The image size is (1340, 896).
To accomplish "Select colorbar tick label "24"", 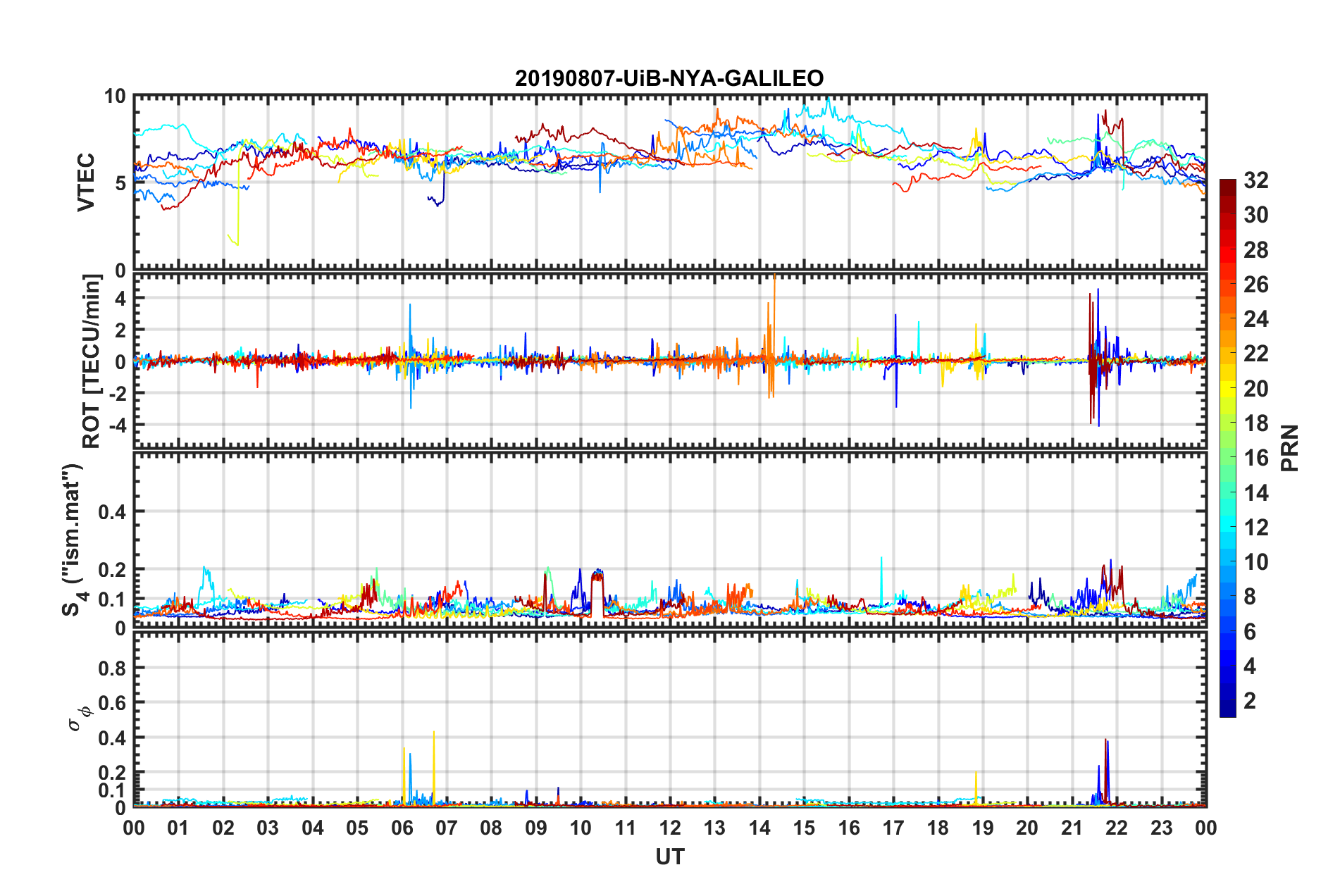I will [1256, 319].
